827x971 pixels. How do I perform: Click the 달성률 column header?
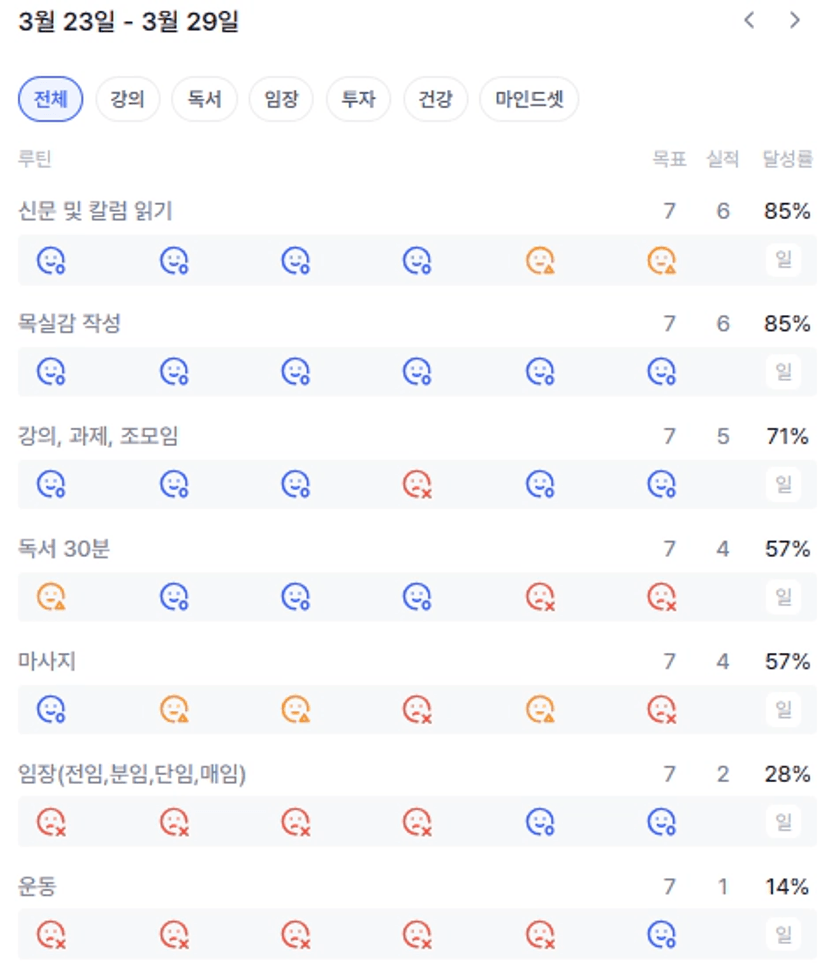pos(787,159)
